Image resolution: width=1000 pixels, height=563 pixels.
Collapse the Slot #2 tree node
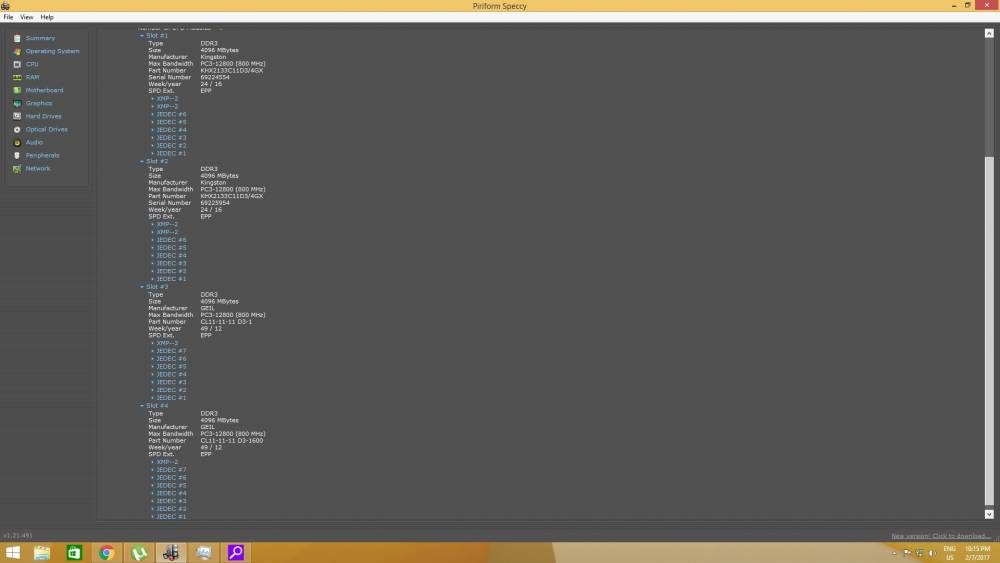(x=142, y=161)
